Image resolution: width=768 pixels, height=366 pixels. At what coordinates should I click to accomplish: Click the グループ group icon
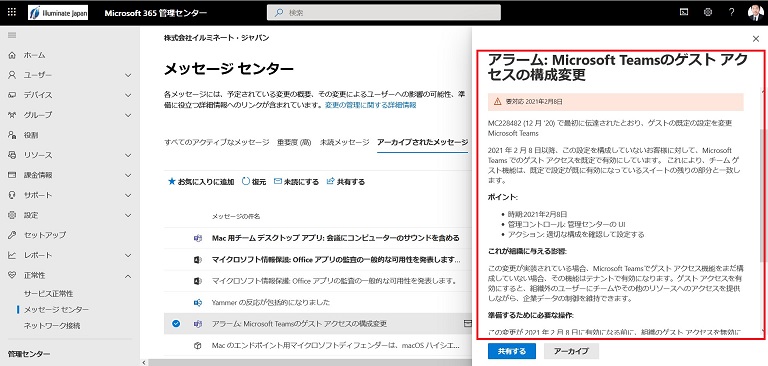pyautogui.click(x=12, y=115)
